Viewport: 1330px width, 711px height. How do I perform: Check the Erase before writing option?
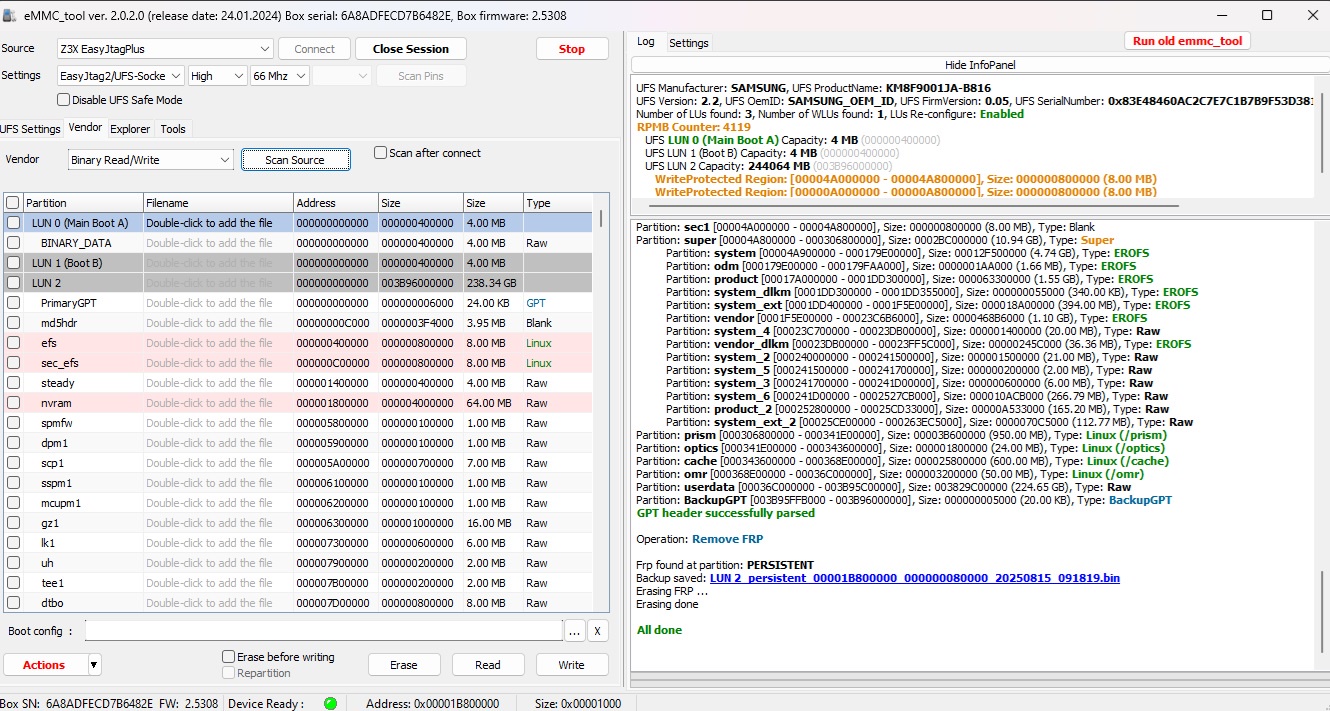[229, 657]
